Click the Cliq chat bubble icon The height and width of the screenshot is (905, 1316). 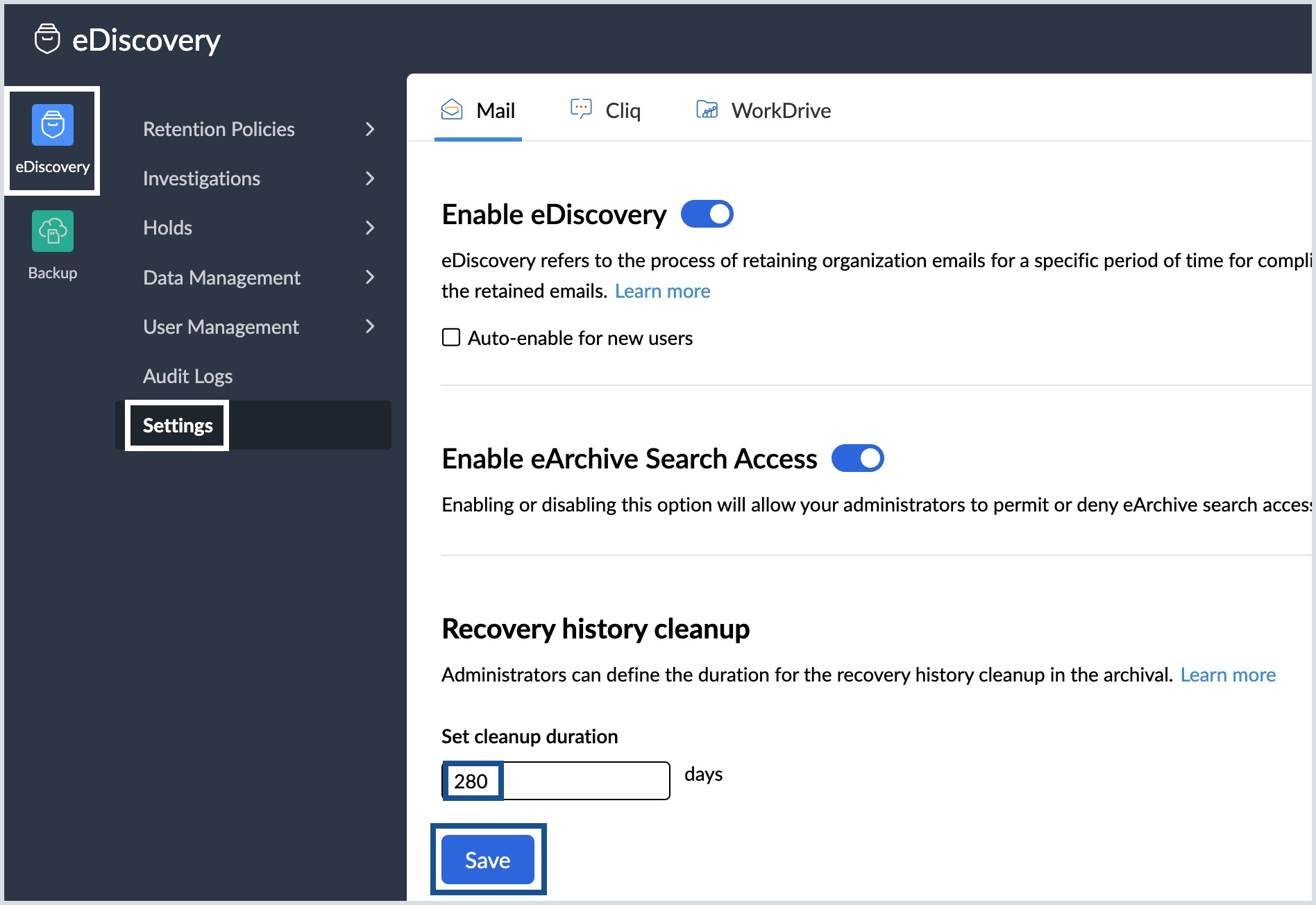point(581,109)
